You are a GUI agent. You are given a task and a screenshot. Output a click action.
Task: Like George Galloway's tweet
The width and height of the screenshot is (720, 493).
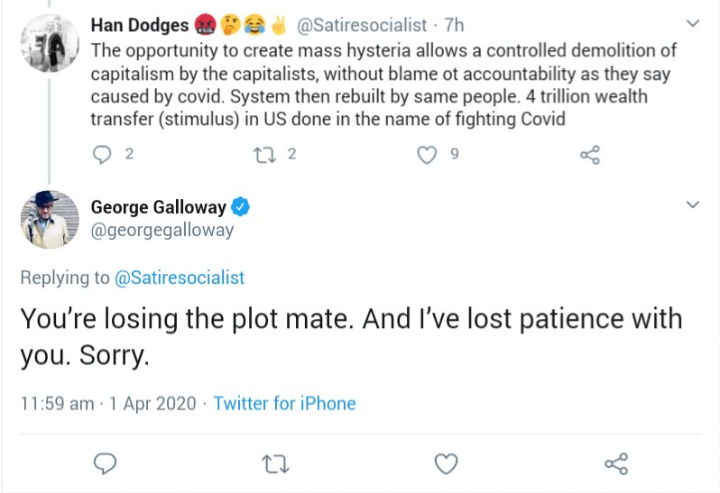coord(446,463)
